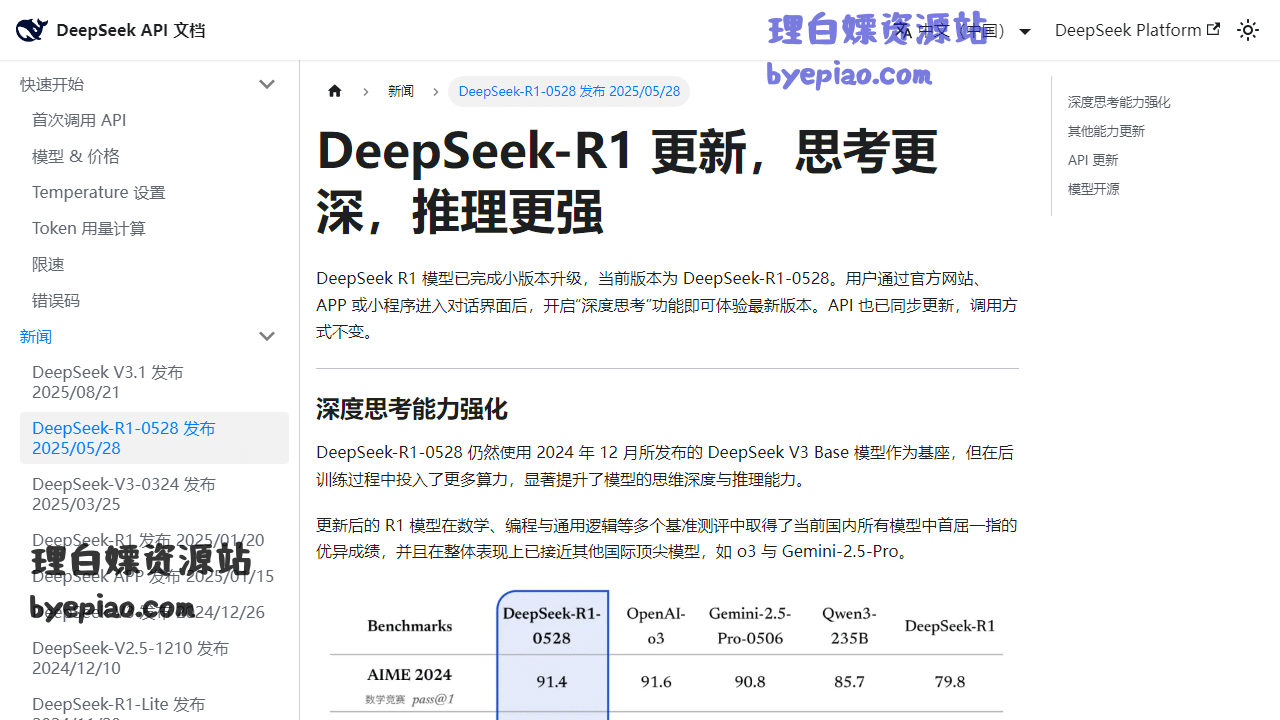Click the 深度思考能力强化 section heading
This screenshot has width=1280, height=720.
412,409
